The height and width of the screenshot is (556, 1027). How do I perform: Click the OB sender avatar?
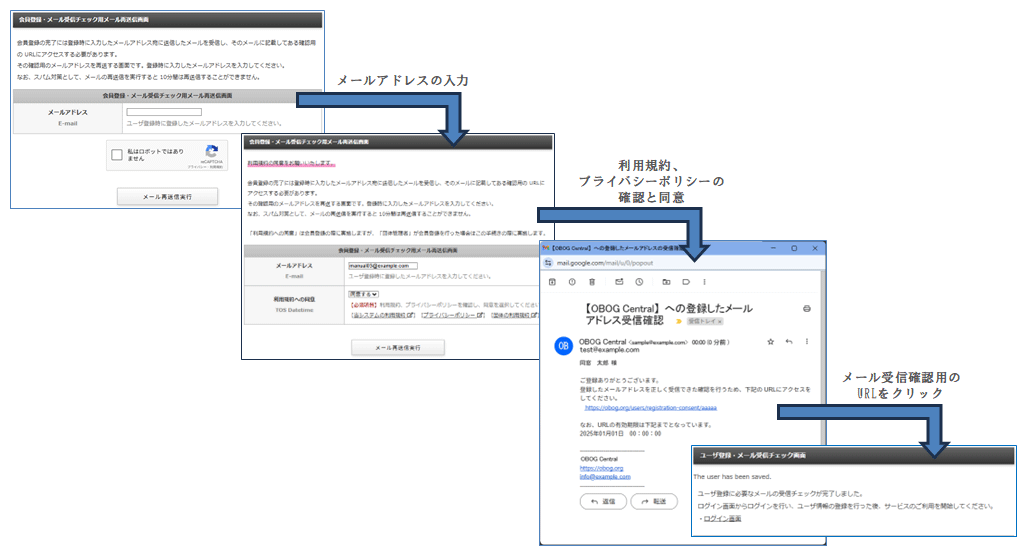pos(563,346)
